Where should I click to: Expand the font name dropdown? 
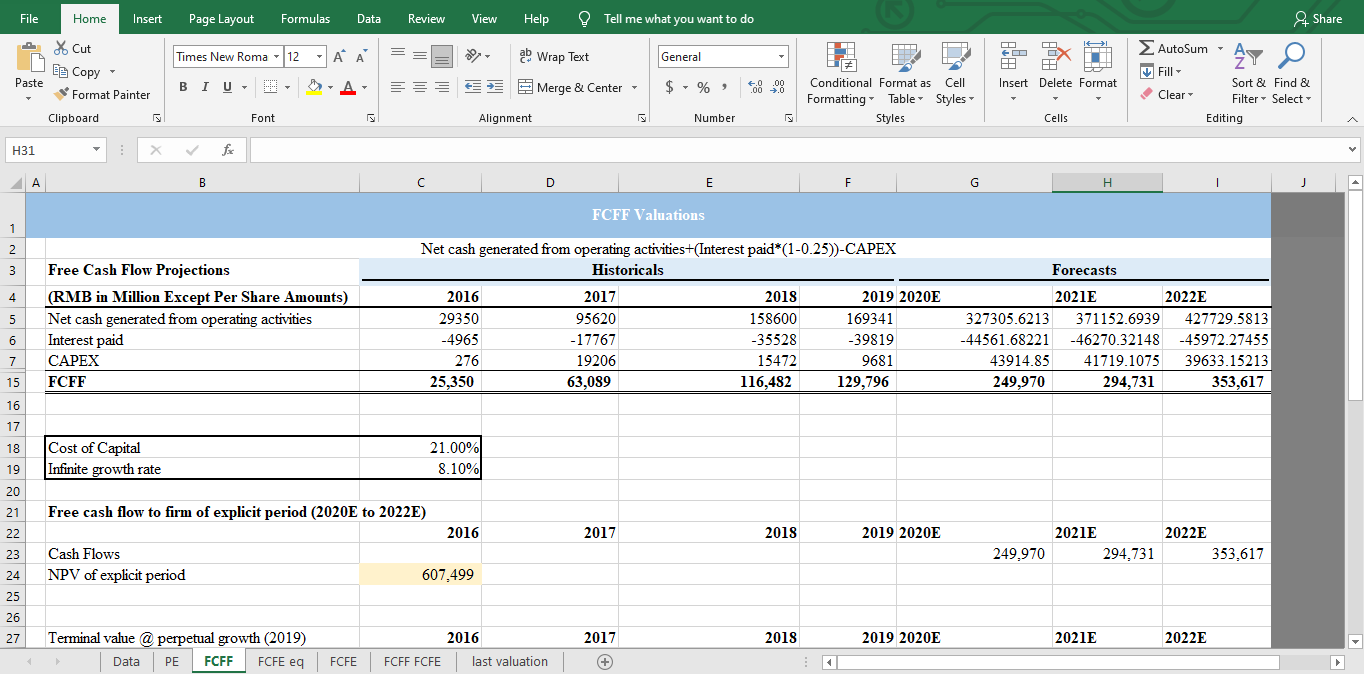(x=277, y=57)
